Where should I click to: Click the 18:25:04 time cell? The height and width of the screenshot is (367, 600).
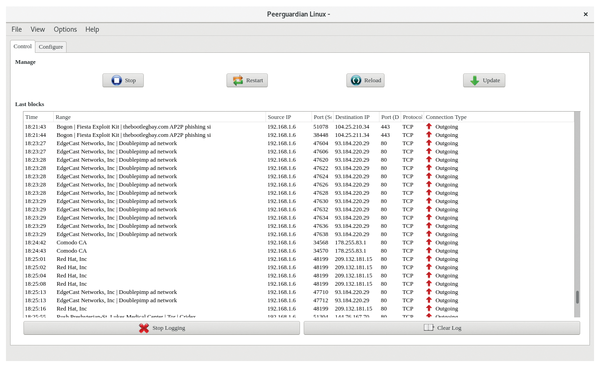[36, 276]
